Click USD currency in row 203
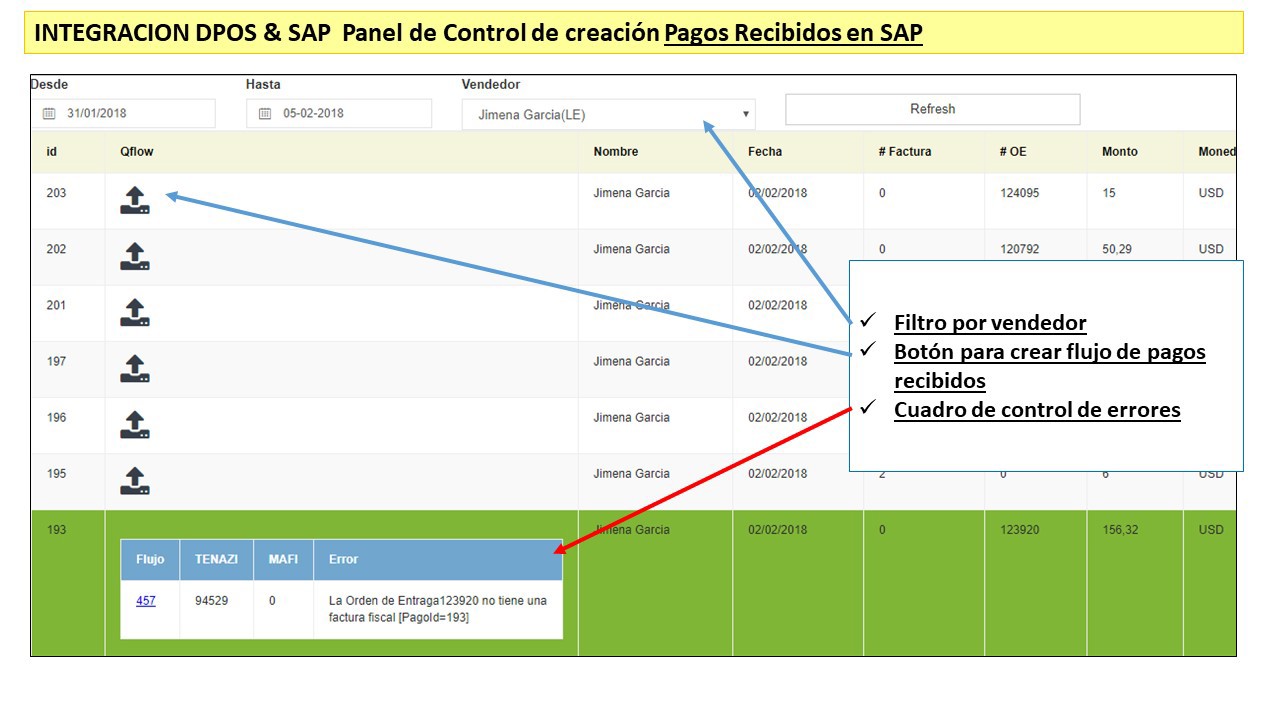1280x720 pixels. 1211,193
